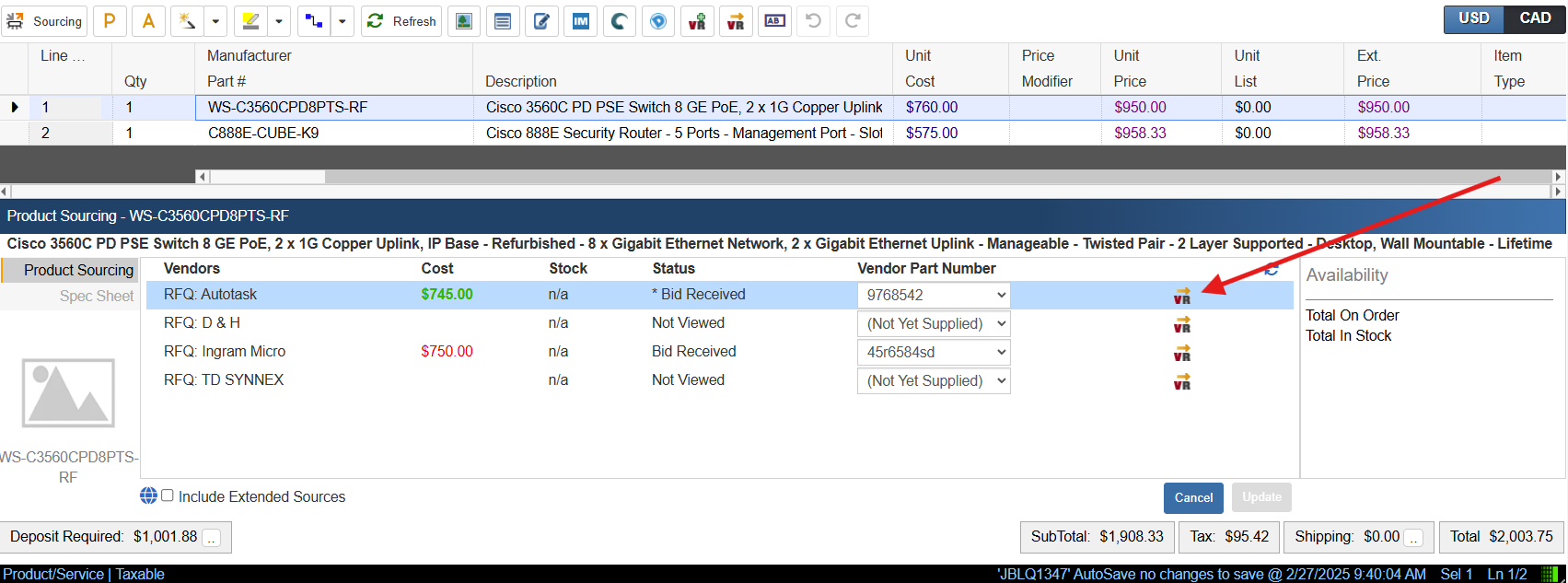Open TD SYNNEX vendor part number dropdown
The image size is (1568, 583).
tap(934, 381)
